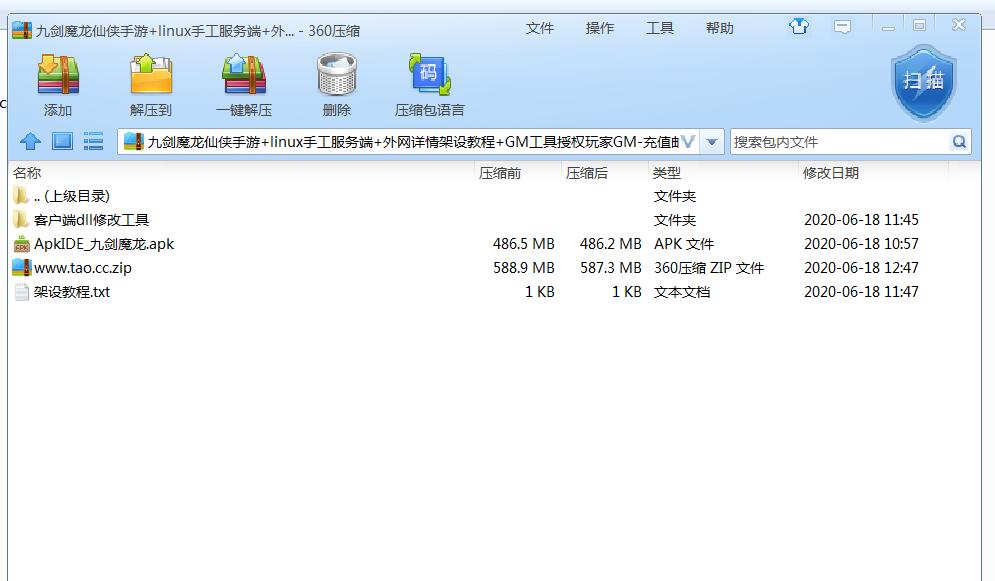The width and height of the screenshot is (995, 581).
Task: Go up one level with the arrow icon
Action: [x=31, y=142]
